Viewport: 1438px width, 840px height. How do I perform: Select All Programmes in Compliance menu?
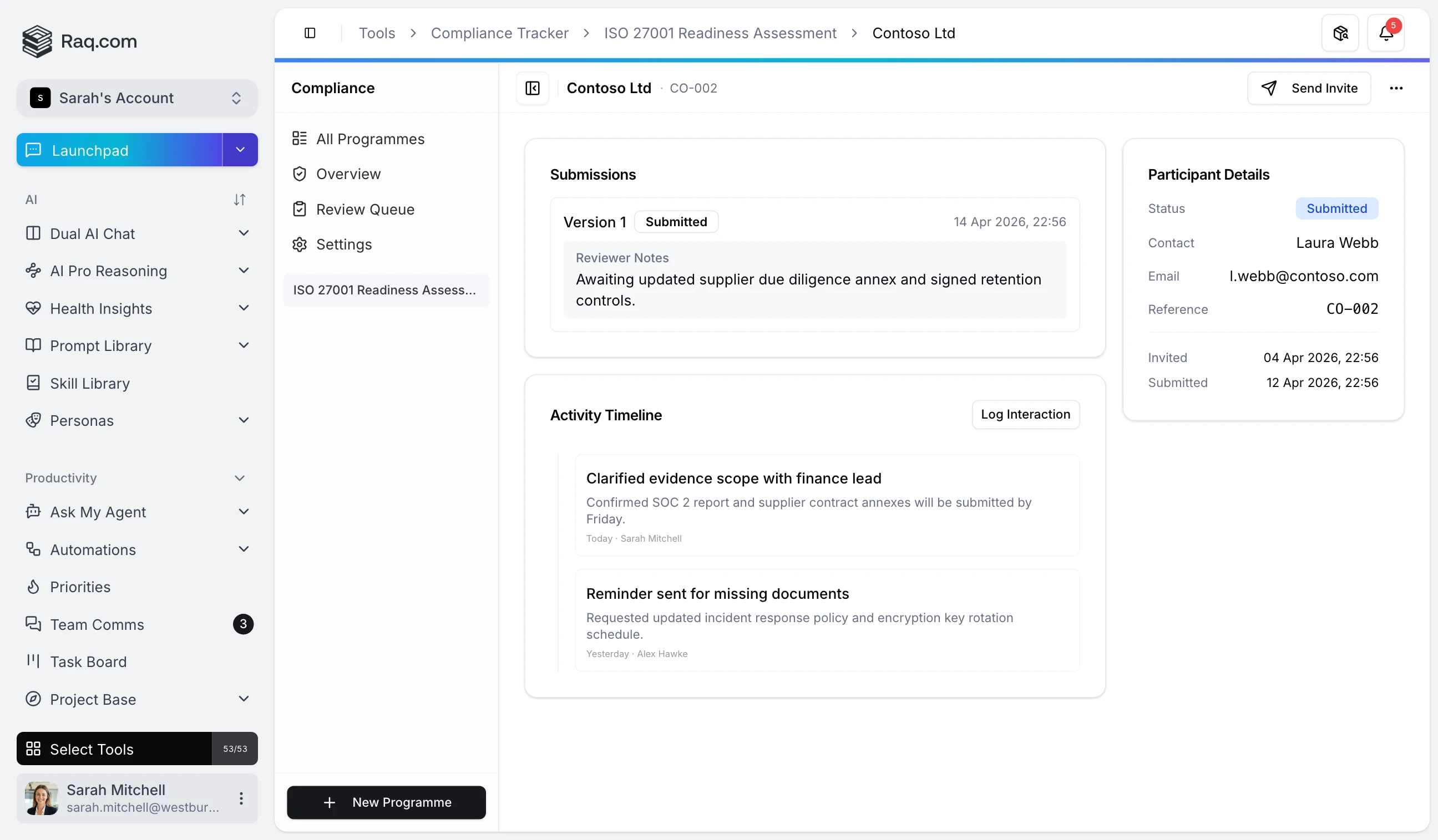(370, 139)
